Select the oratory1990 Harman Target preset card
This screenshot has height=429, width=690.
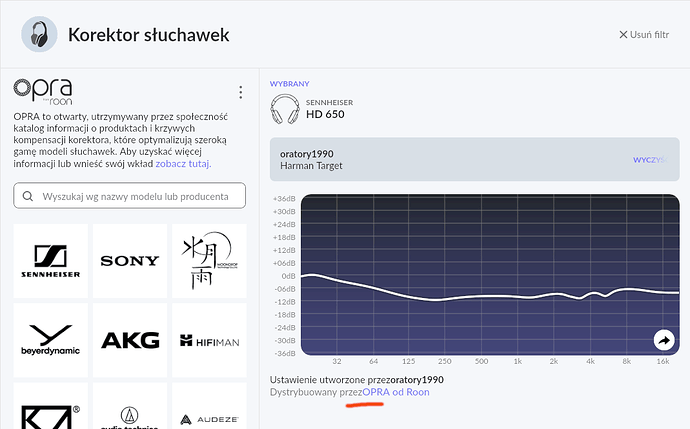pos(474,159)
